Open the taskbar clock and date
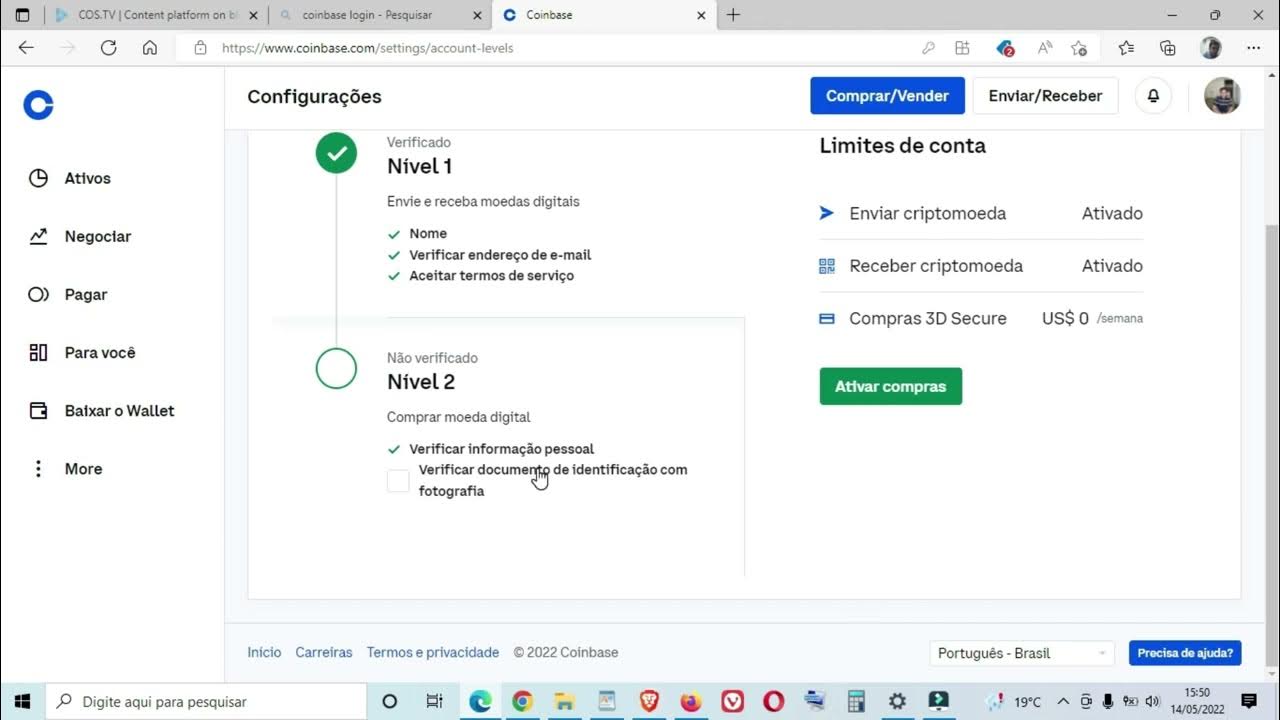This screenshot has height=720, width=1280. coord(1197,701)
